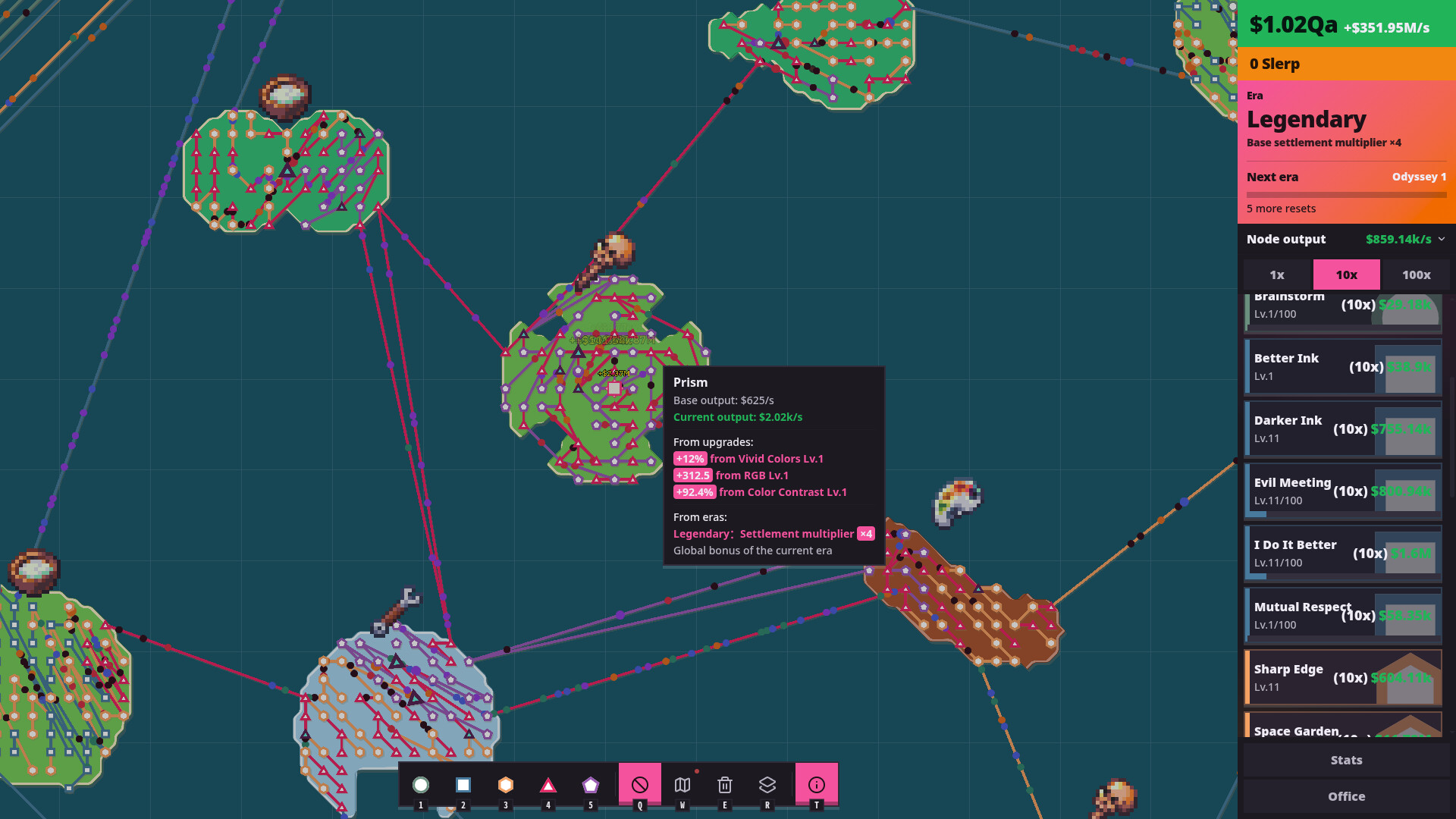The height and width of the screenshot is (819, 1456).
Task: Click the '$859.14k/s' node output value
Action: 1398,239
